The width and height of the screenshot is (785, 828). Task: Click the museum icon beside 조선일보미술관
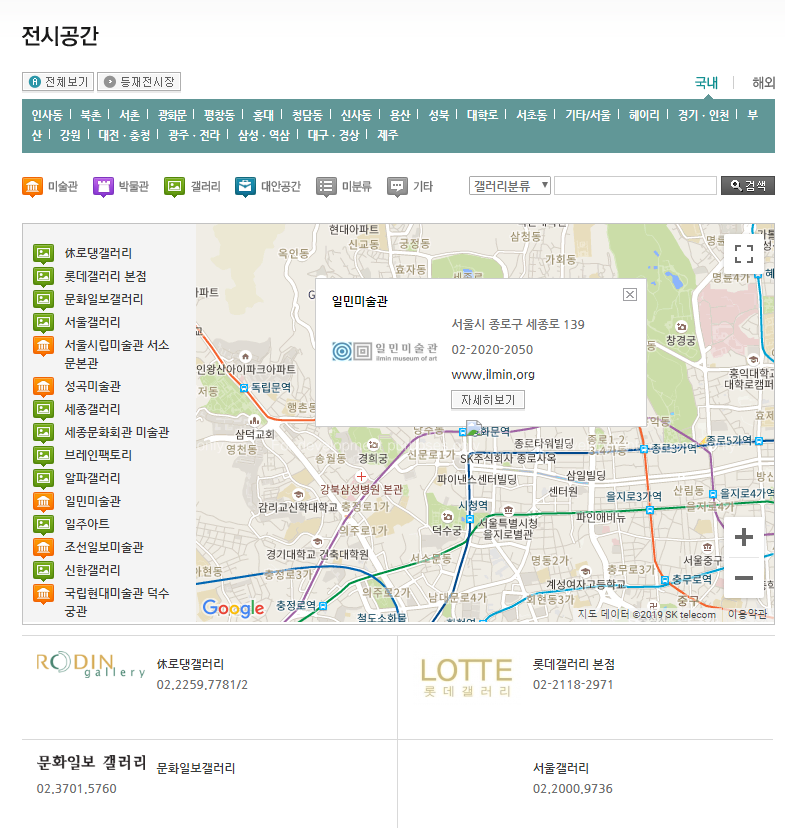(x=43, y=548)
